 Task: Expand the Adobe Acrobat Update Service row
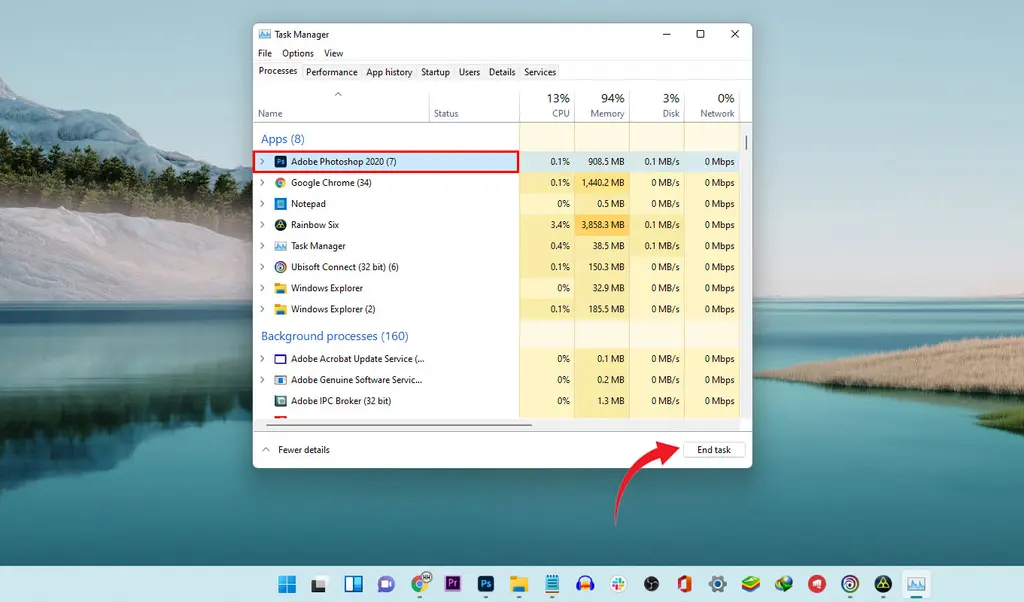(263, 359)
